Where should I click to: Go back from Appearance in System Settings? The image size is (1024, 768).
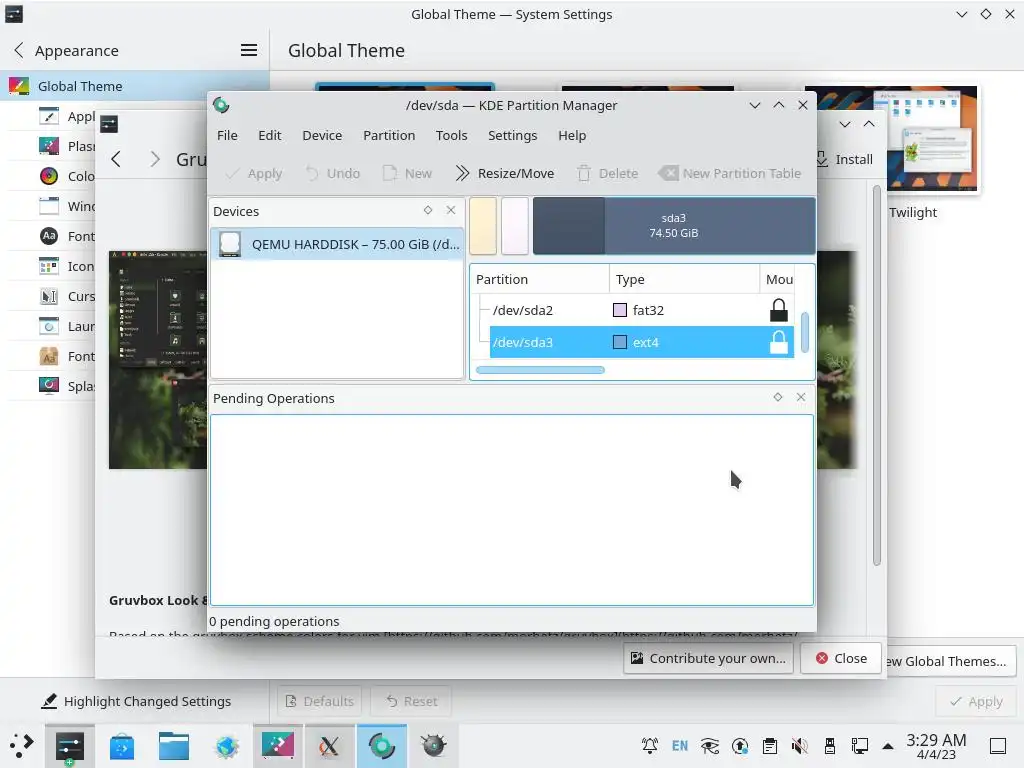tap(18, 50)
